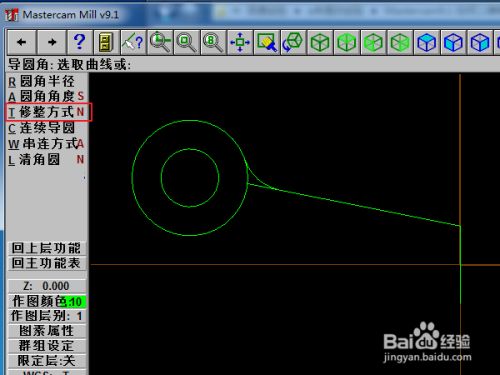
Task: Open 群组设定 group settings
Action: [46, 346]
